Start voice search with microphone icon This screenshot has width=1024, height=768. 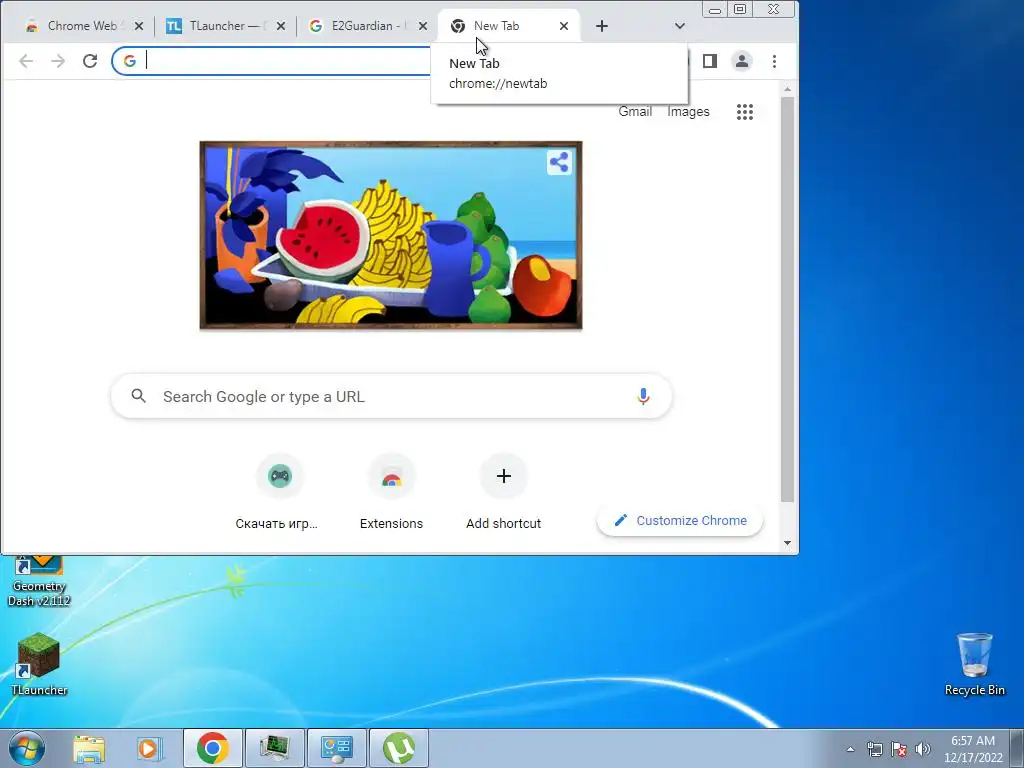[x=643, y=396]
